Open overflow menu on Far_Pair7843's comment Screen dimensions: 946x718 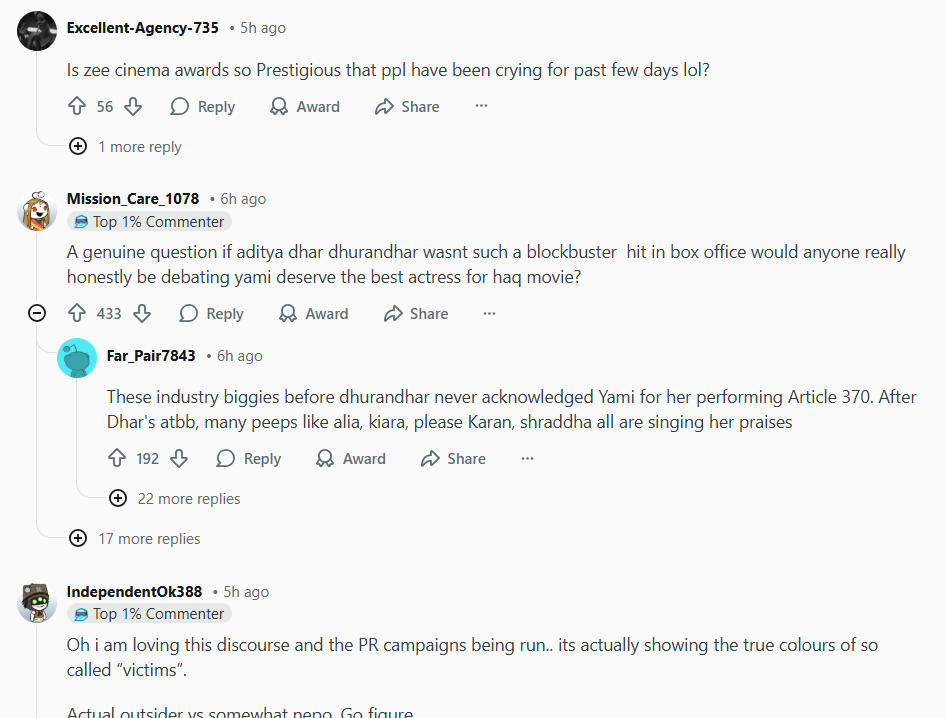click(x=527, y=459)
